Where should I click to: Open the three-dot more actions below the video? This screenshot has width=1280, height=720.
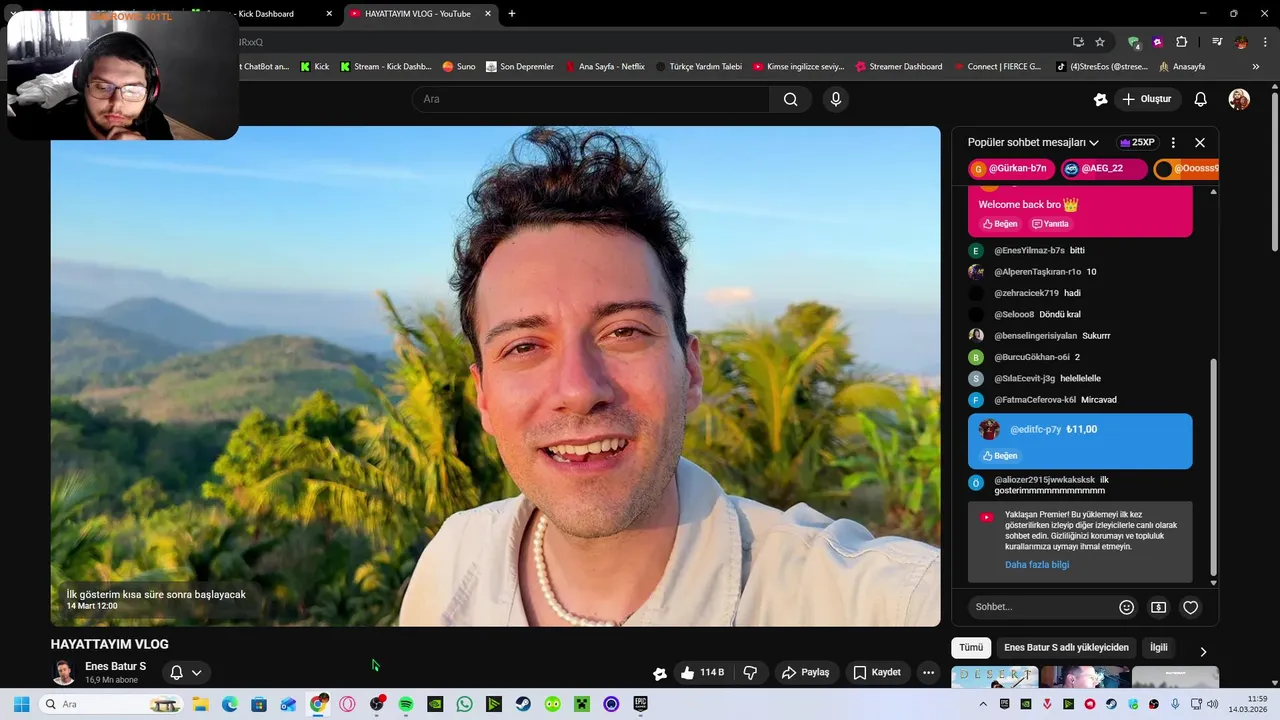click(928, 672)
